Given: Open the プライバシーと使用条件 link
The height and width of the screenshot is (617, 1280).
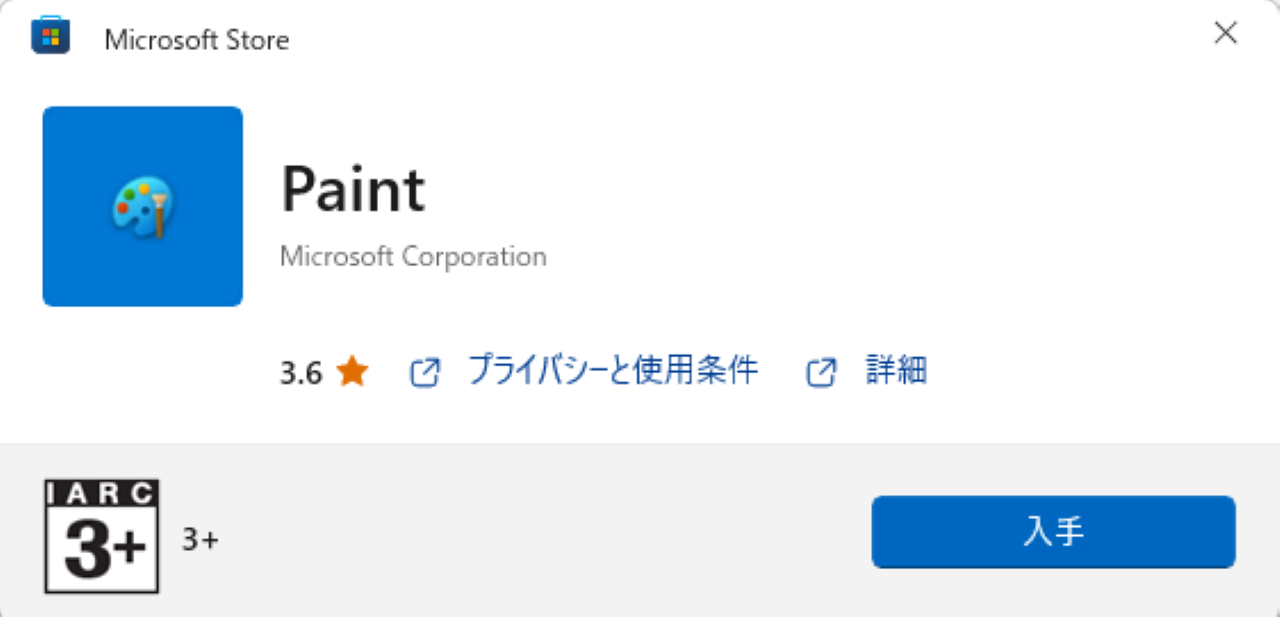Looking at the screenshot, I should (613, 371).
